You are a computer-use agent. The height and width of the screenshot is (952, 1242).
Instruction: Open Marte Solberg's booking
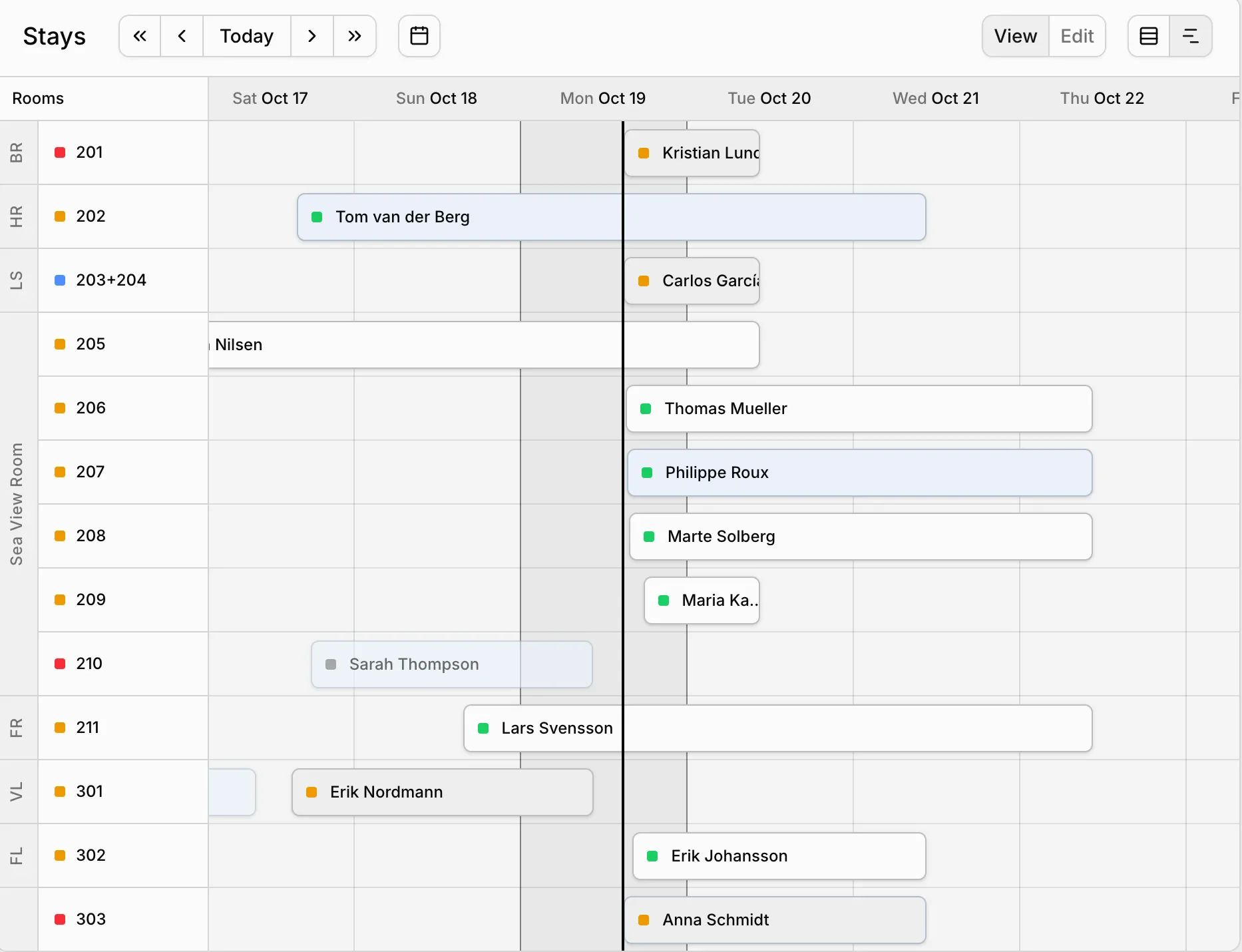click(x=861, y=537)
